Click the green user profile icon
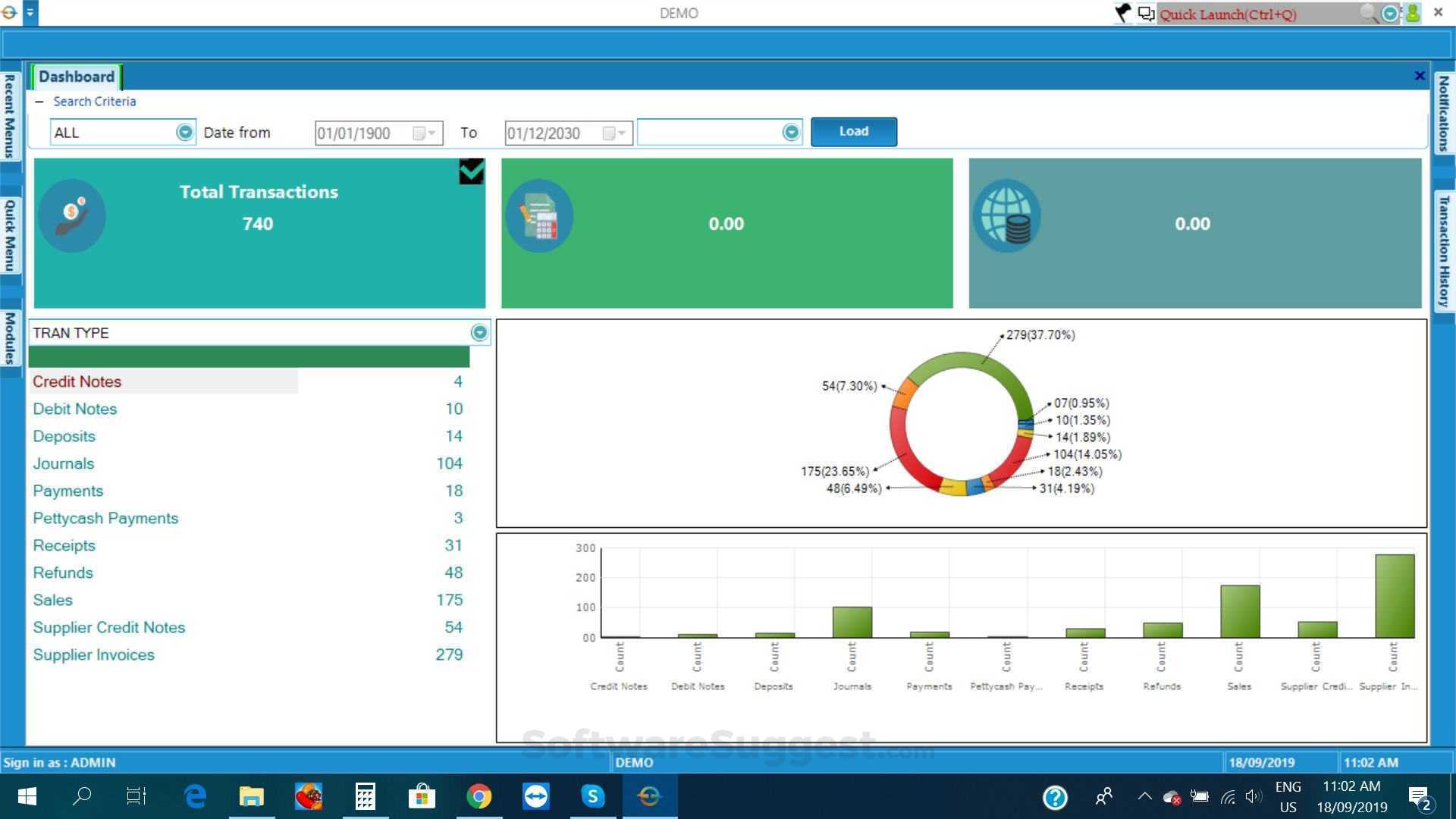Image resolution: width=1456 pixels, height=819 pixels. point(1412,13)
